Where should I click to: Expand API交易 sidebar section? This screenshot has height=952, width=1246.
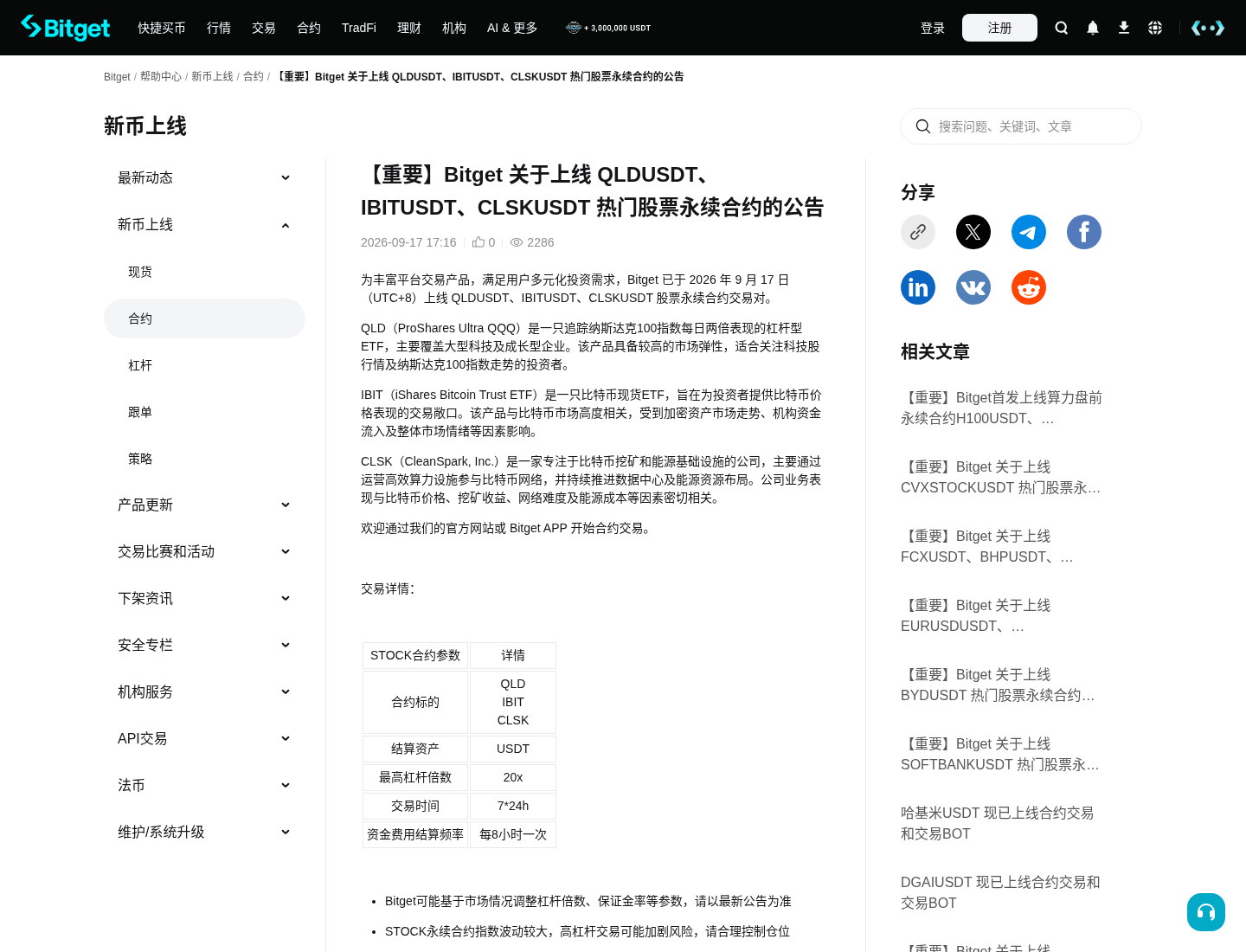204,738
